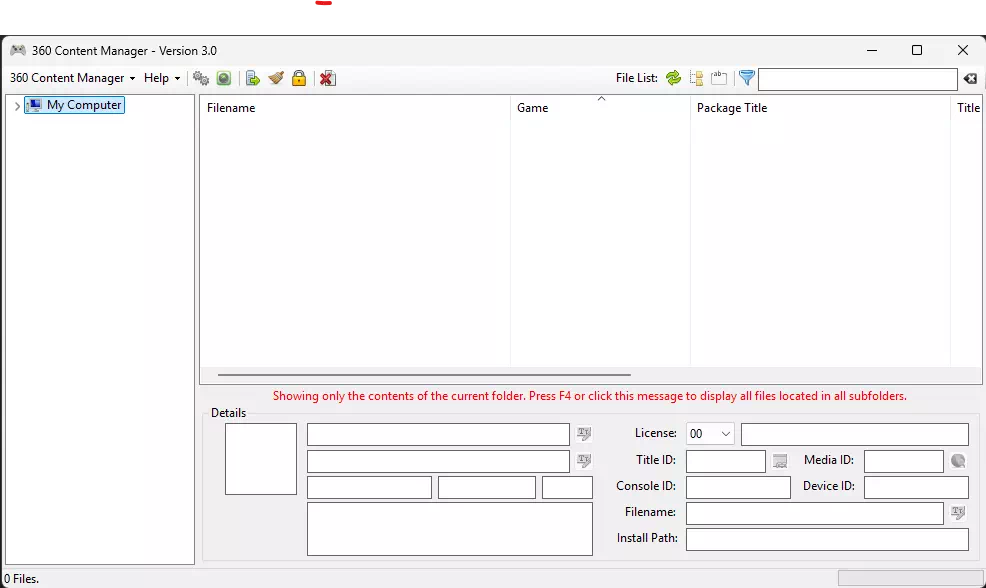Maximize the 360 Content Manager window
Viewport: 986px width, 588px height.
(x=917, y=50)
